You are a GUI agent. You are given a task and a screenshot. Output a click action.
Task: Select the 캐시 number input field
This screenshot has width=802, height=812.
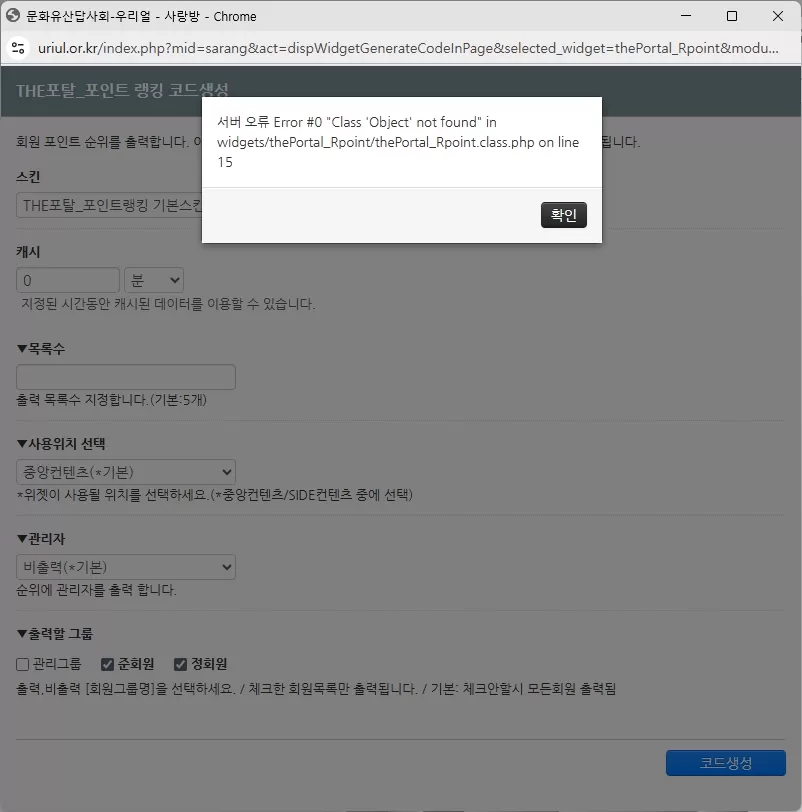click(x=67, y=279)
